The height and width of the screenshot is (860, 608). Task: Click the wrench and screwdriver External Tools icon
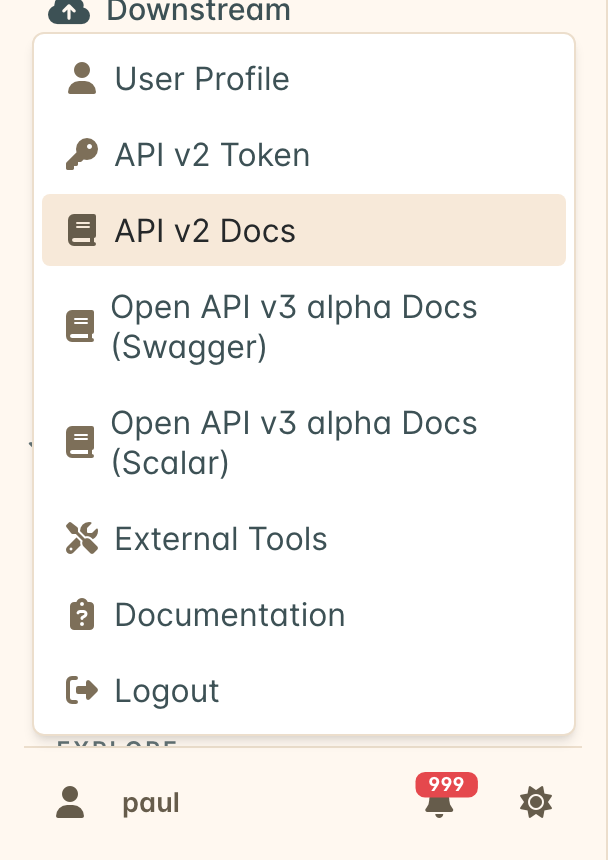pyautogui.click(x=82, y=538)
